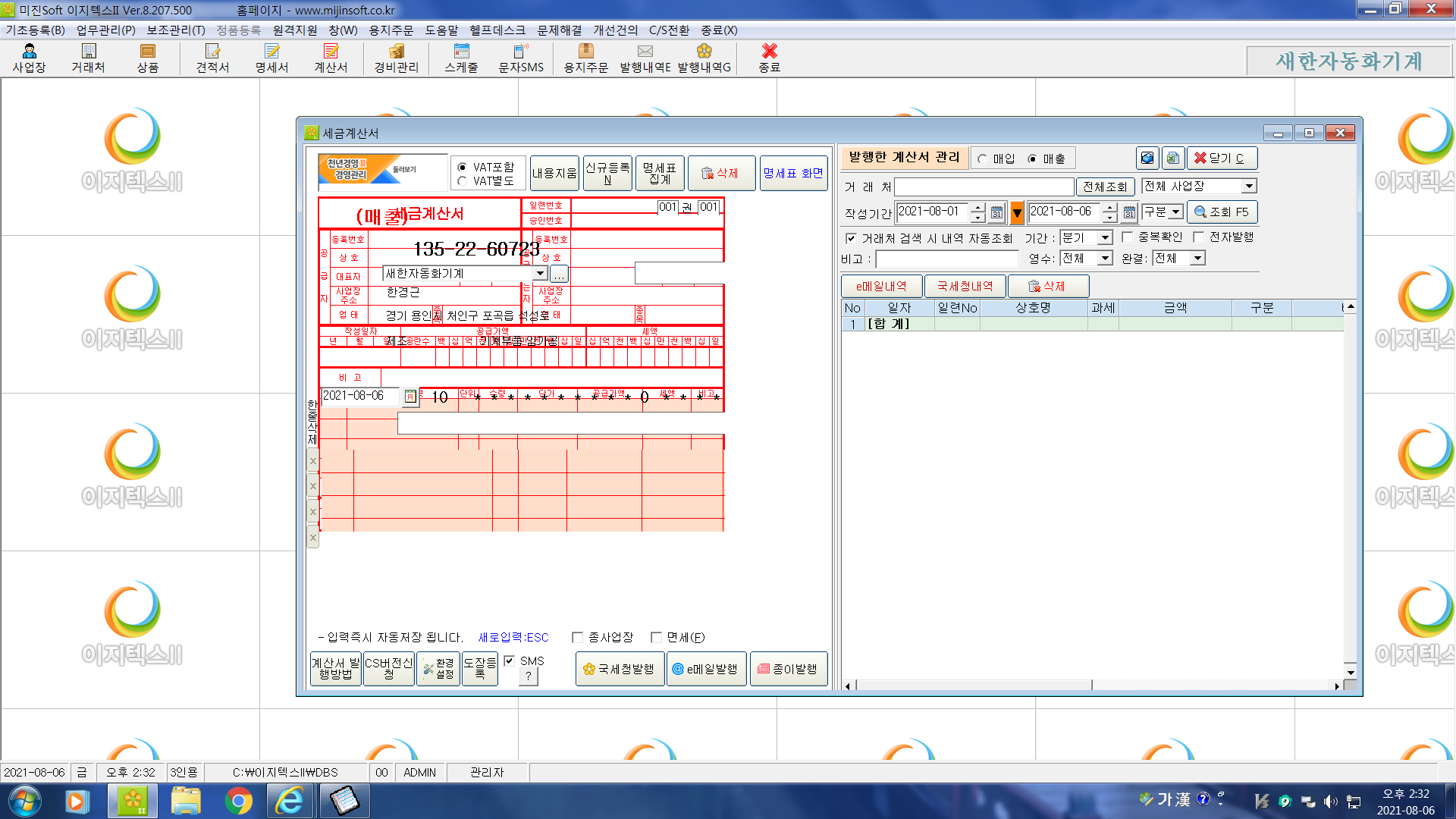Uncheck the SMS checkbox
This screenshot has width=1456, height=819.
tap(510, 661)
